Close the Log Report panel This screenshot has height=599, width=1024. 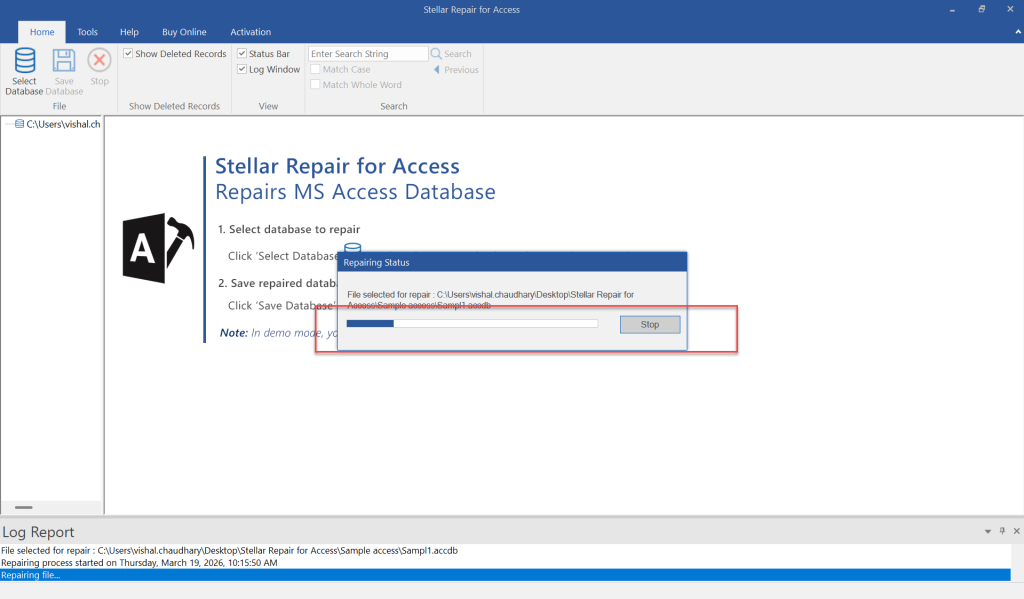pyautogui.click(x=1016, y=531)
